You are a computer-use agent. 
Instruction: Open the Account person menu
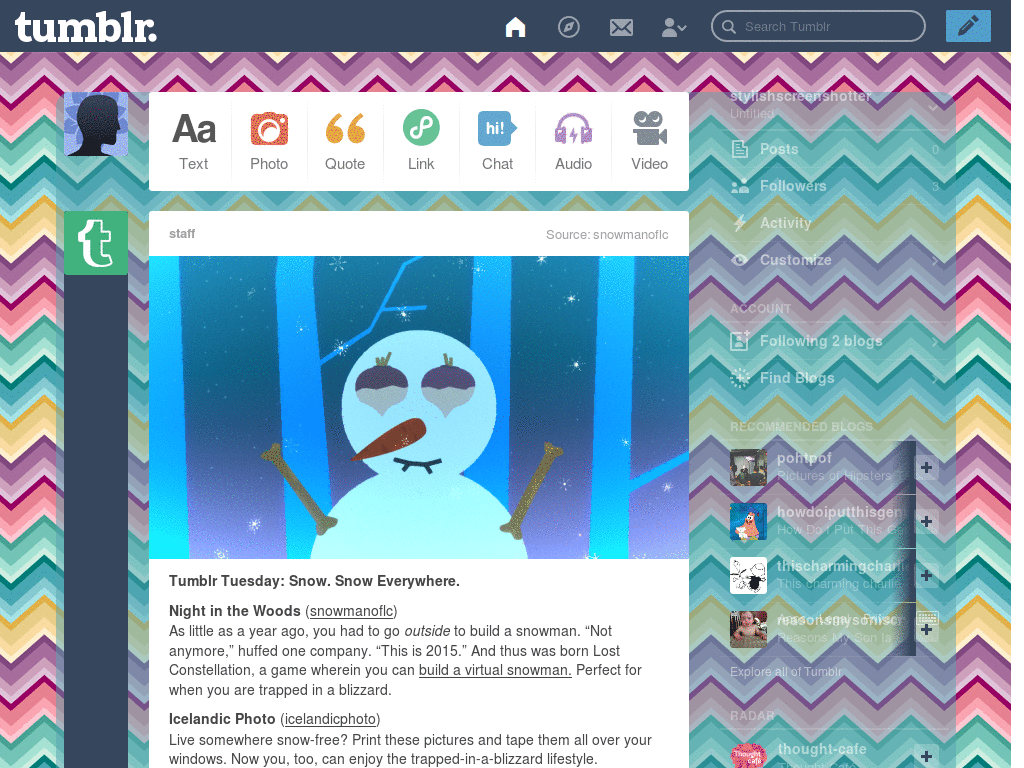pos(674,27)
